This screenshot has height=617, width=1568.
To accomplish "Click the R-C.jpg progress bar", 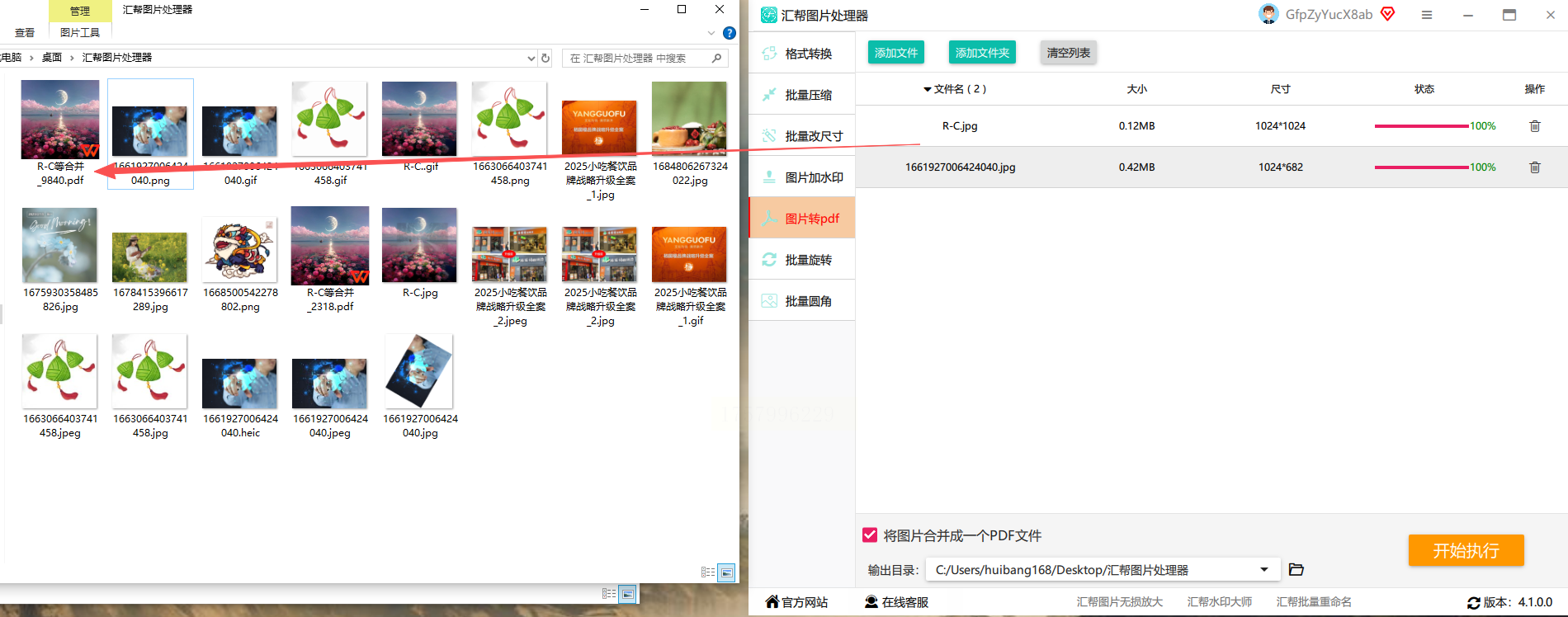I will tap(1421, 126).
